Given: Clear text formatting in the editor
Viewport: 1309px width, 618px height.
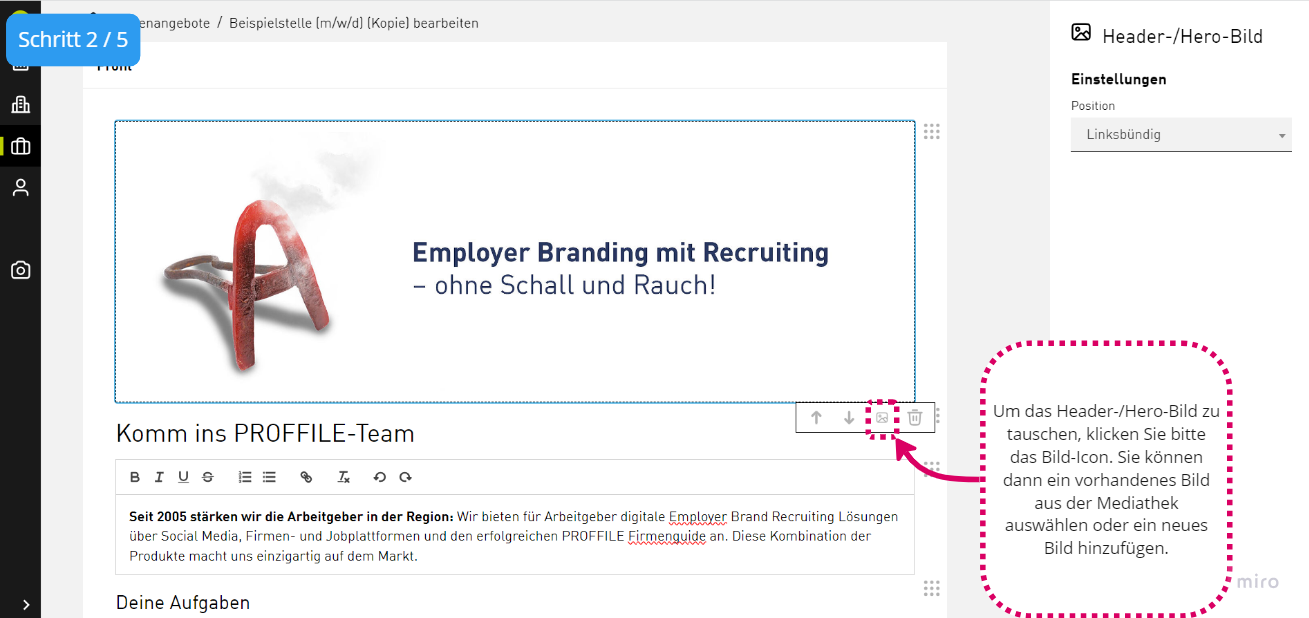Looking at the screenshot, I should 343,477.
